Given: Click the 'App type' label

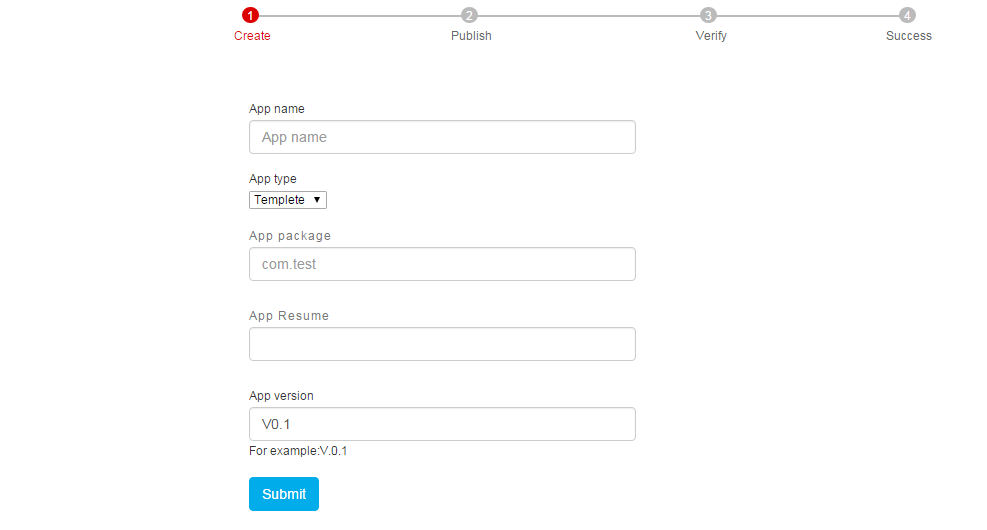Looking at the screenshot, I should pyautogui.click(x=273, y=179).
